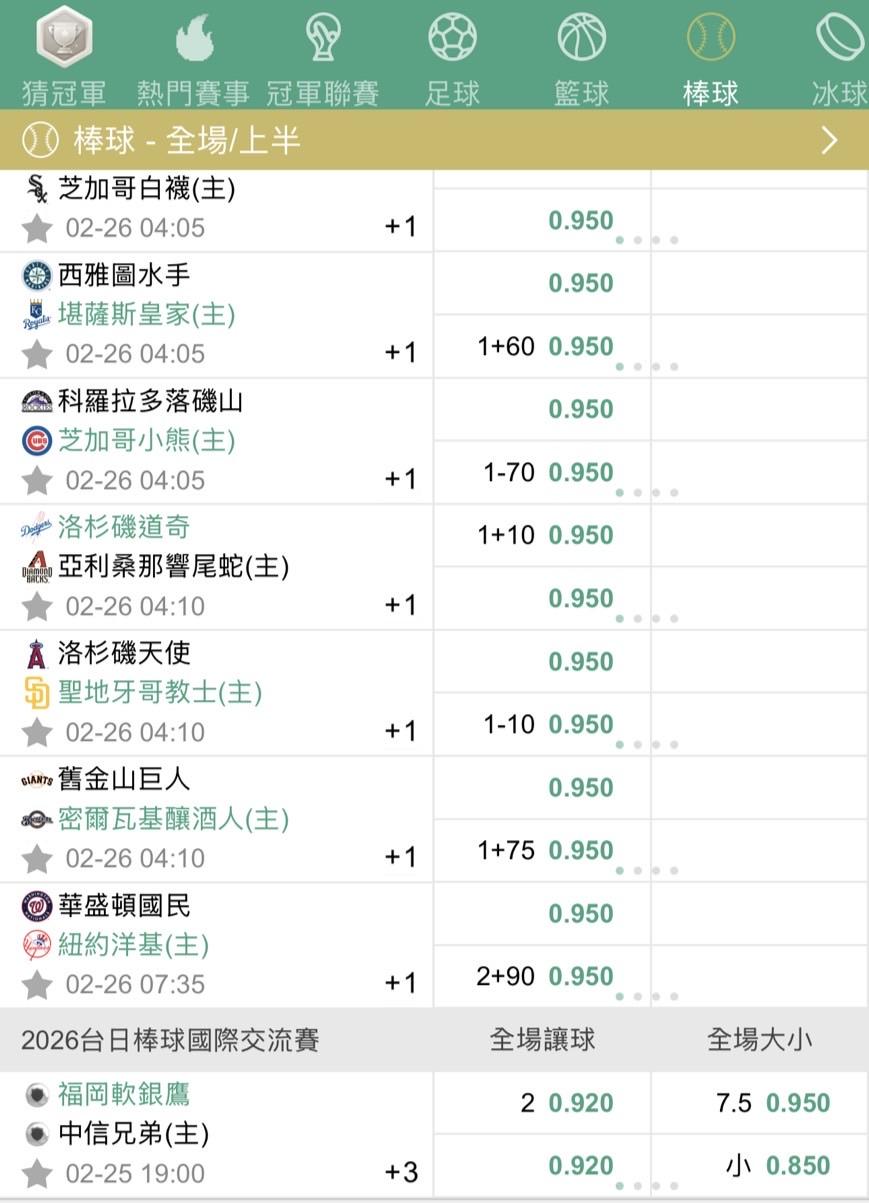869x1203 pixels.
Task: Expand +3 more markets for 中信兄弟 game
Action: tap(400, 1172)
